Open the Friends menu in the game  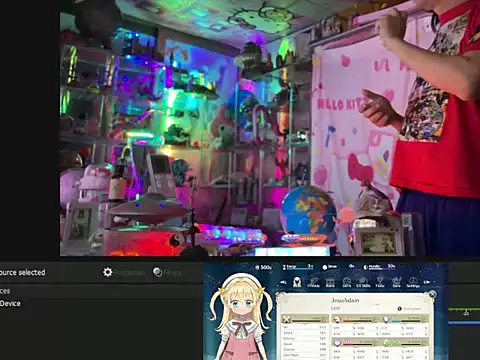314,283
